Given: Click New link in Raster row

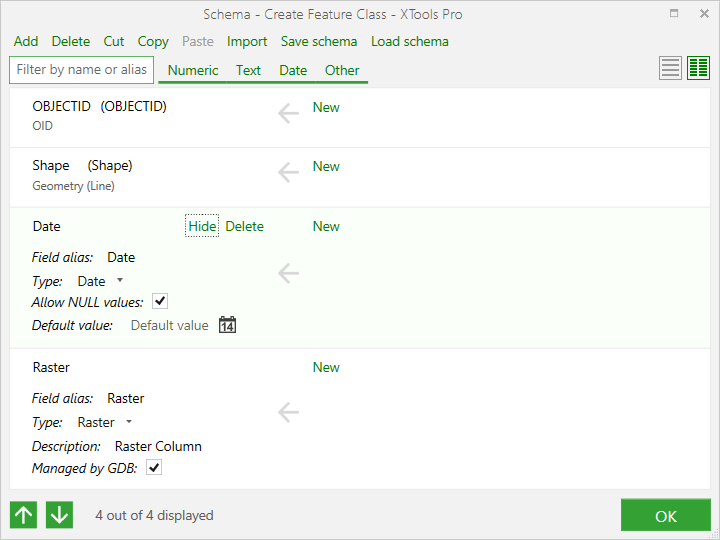Looking at the screenshot, I should click(x=326, y=367).
